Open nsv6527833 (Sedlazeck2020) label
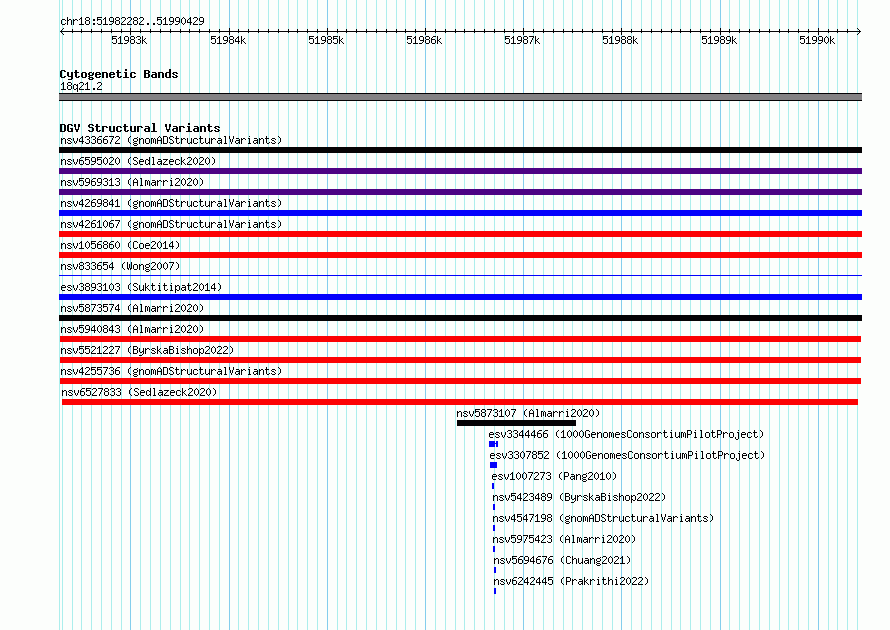The height and width of the screenshot is (630, 890). [139, 392]
